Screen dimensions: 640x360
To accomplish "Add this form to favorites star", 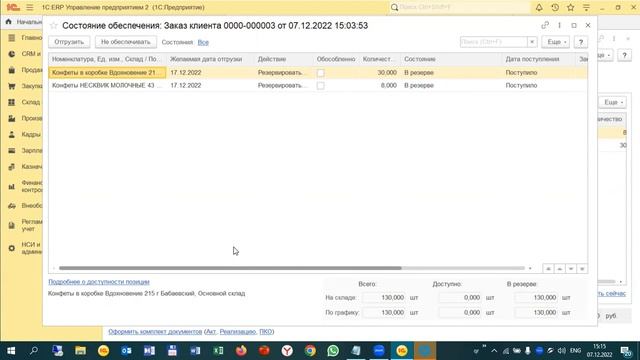I will tap(53, 26).
